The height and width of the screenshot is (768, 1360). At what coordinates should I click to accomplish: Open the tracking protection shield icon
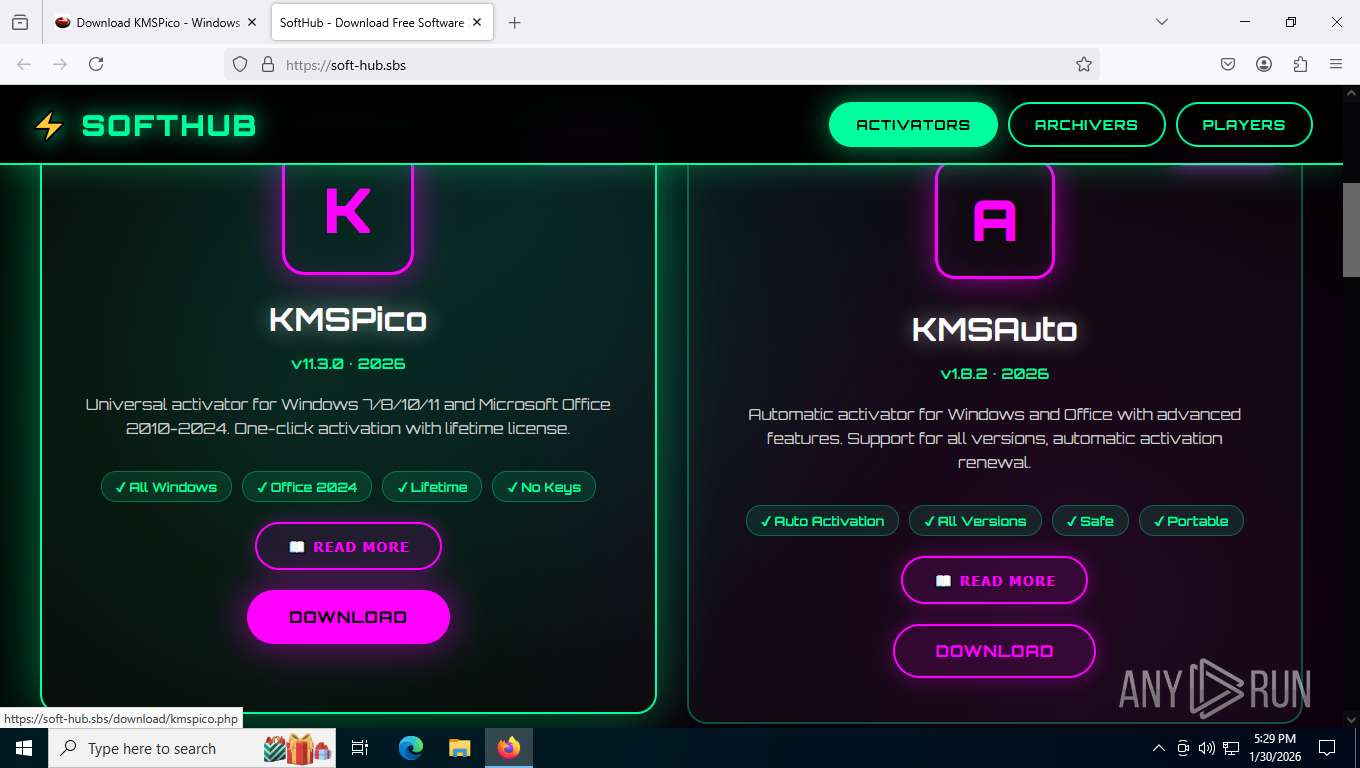point(240,64)
